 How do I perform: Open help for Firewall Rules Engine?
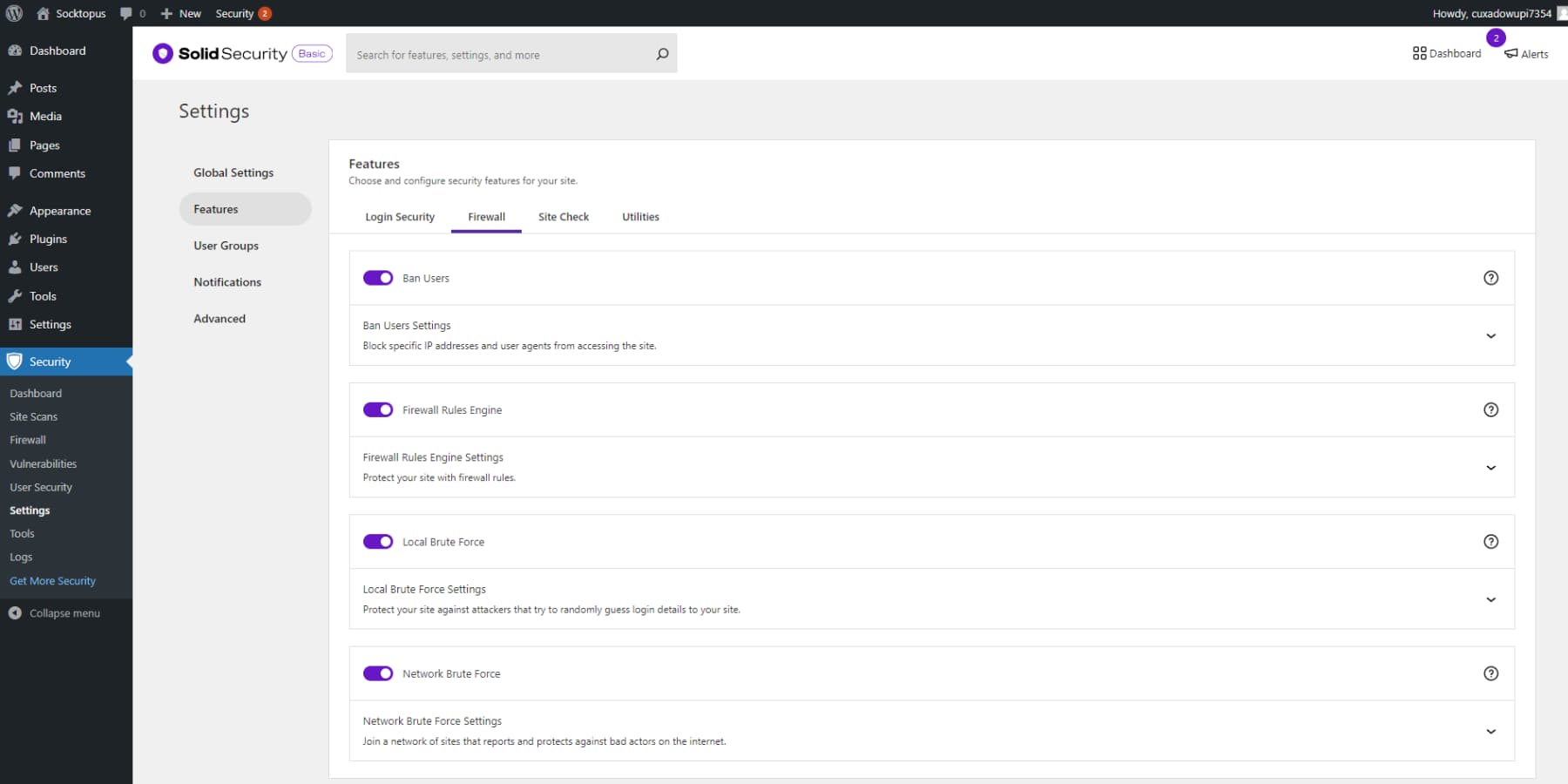[x=1491, y=409]
